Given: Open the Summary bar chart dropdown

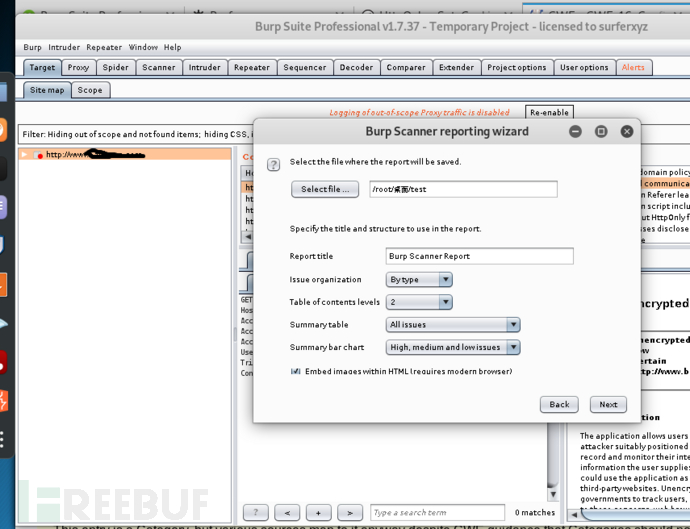Looking at the screenshot, I should 453,347.
